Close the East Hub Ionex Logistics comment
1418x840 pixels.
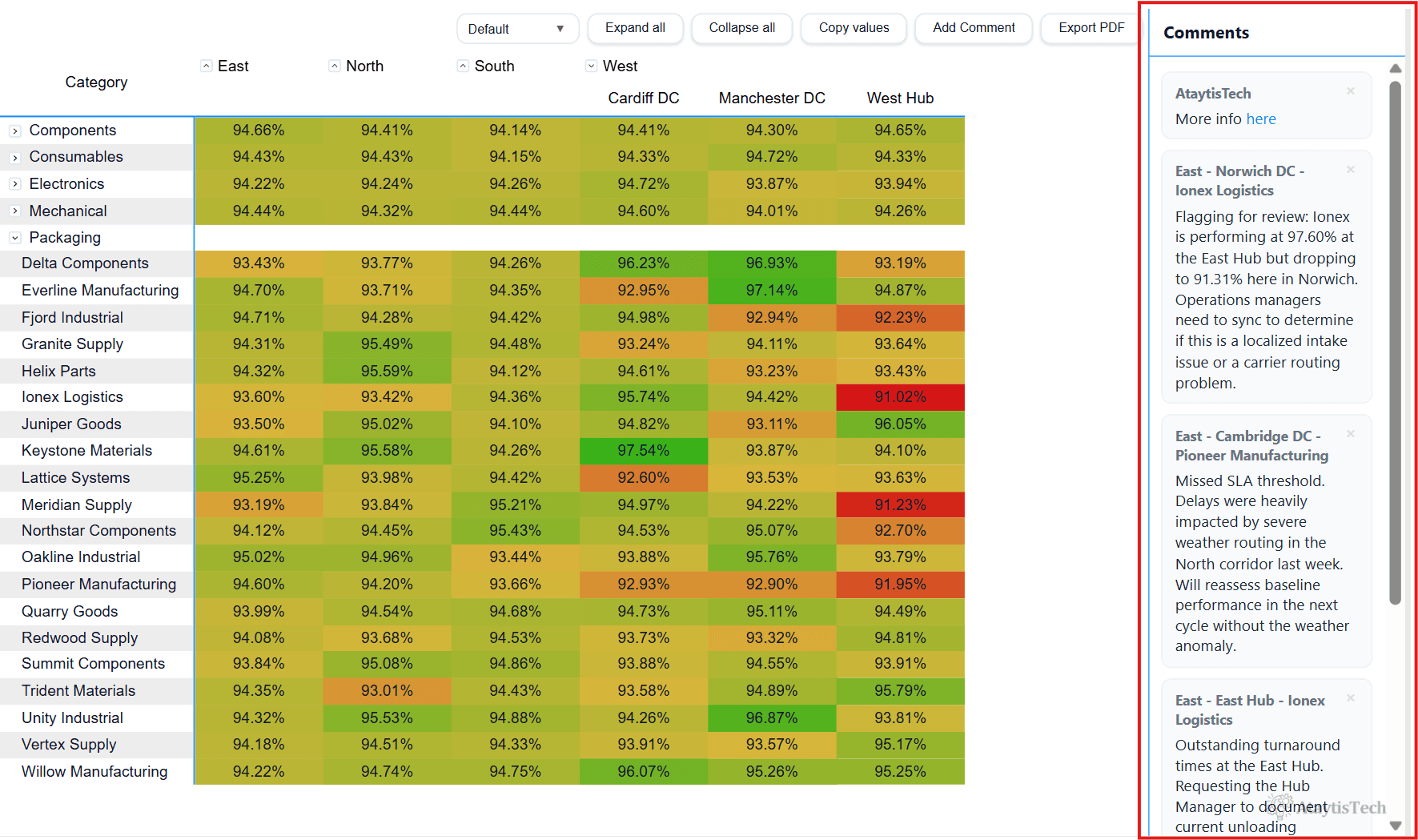pos(1350,698)
